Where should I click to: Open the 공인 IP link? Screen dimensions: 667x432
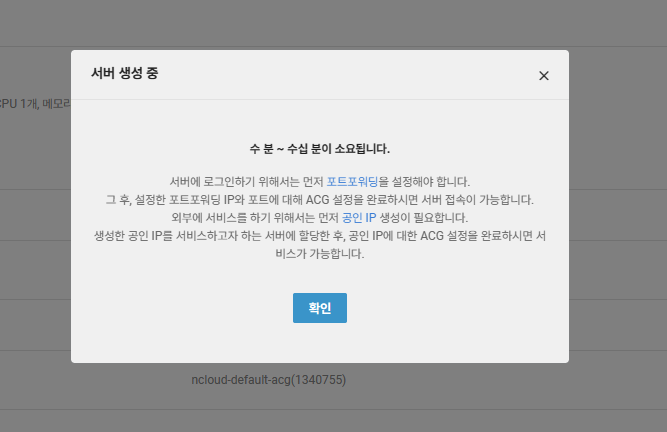pyautogui.click(x=359, y=218)
